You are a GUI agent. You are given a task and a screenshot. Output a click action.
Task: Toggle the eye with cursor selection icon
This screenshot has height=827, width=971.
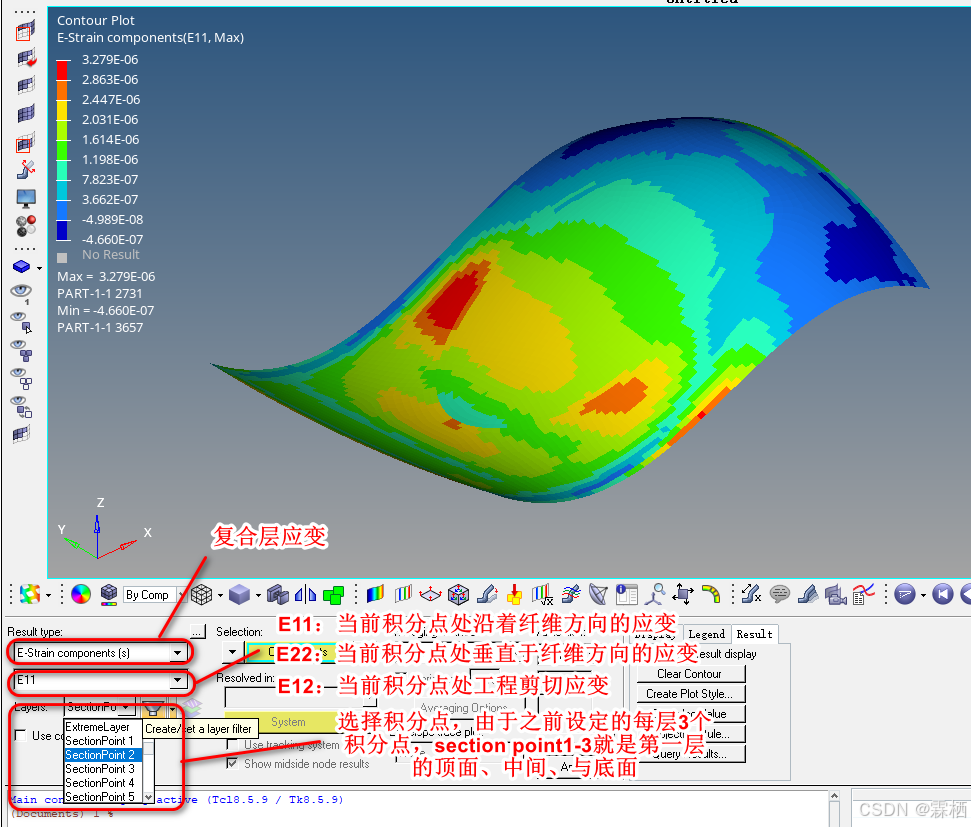(x=21, y=322)
